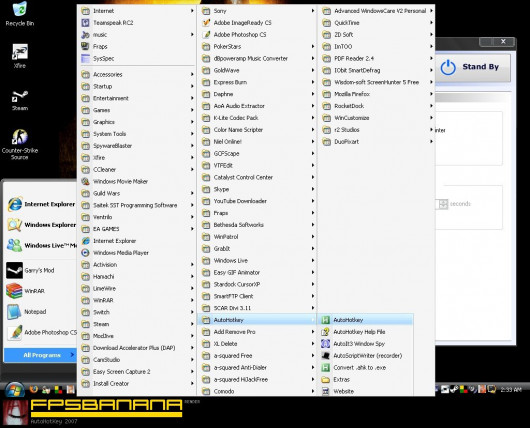Click the Windows Start orb

[x=14, y=390]
